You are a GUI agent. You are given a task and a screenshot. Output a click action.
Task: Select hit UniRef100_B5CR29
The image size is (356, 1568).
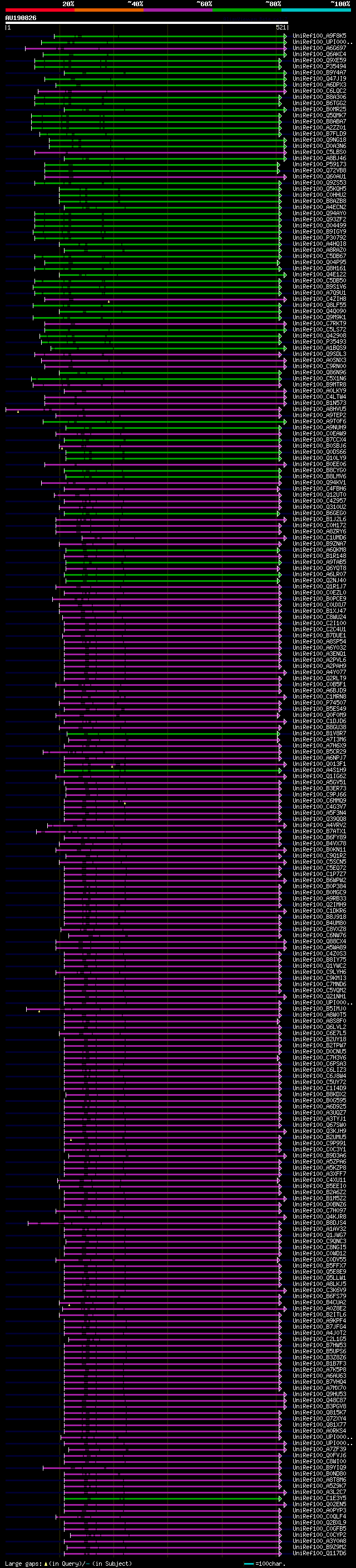tap(319, 752)
